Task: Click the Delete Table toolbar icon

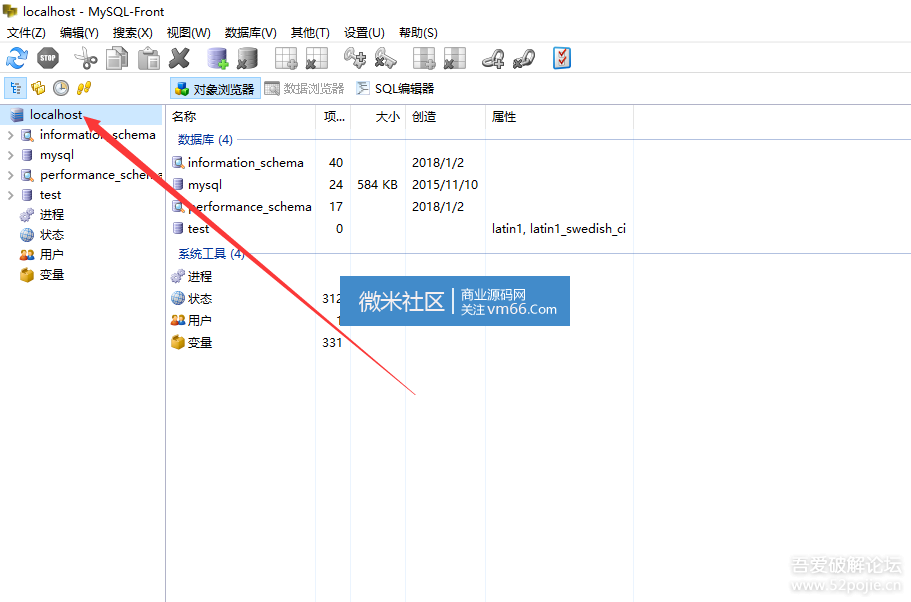Action: tap(317, 58)
